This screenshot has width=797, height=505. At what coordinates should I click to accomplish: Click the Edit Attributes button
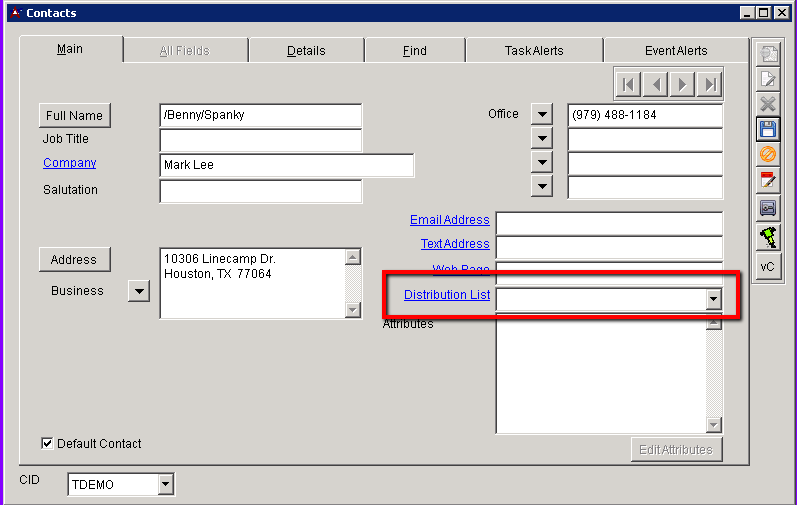(676, 450)
